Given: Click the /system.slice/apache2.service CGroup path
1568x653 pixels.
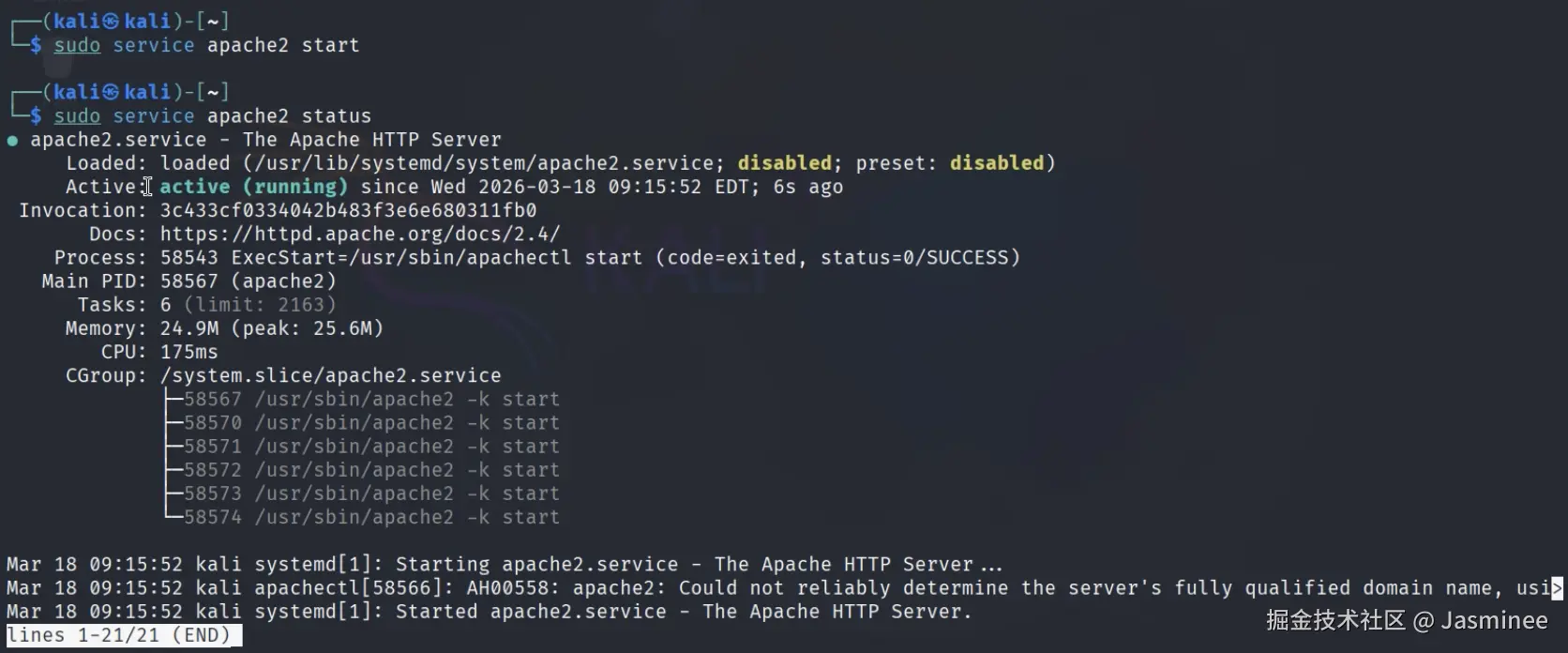Looking at the screenshot, I should tap(330, 375).
